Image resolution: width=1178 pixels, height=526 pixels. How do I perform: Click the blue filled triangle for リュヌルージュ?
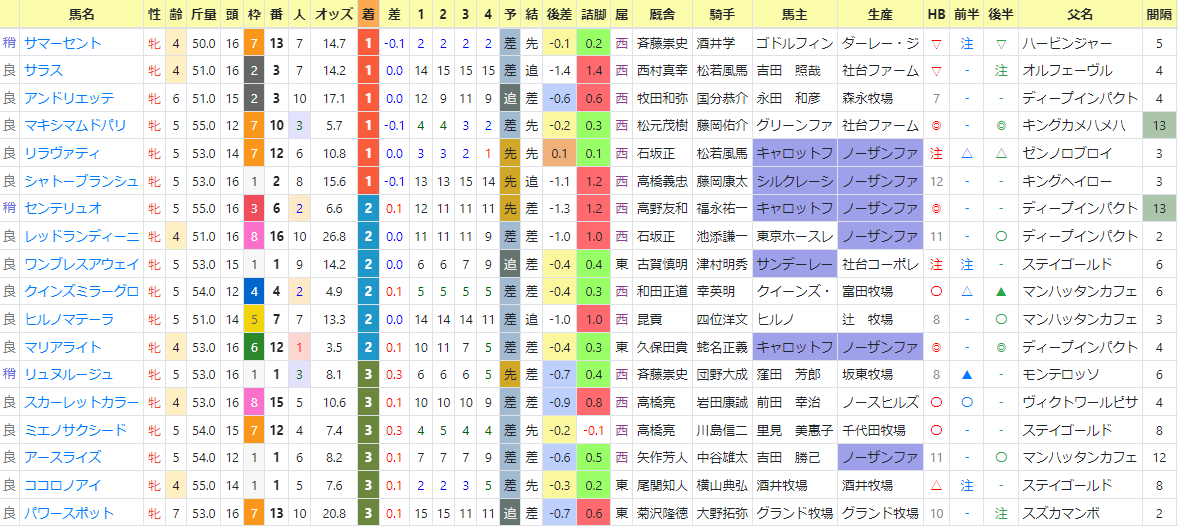point(968,374)
